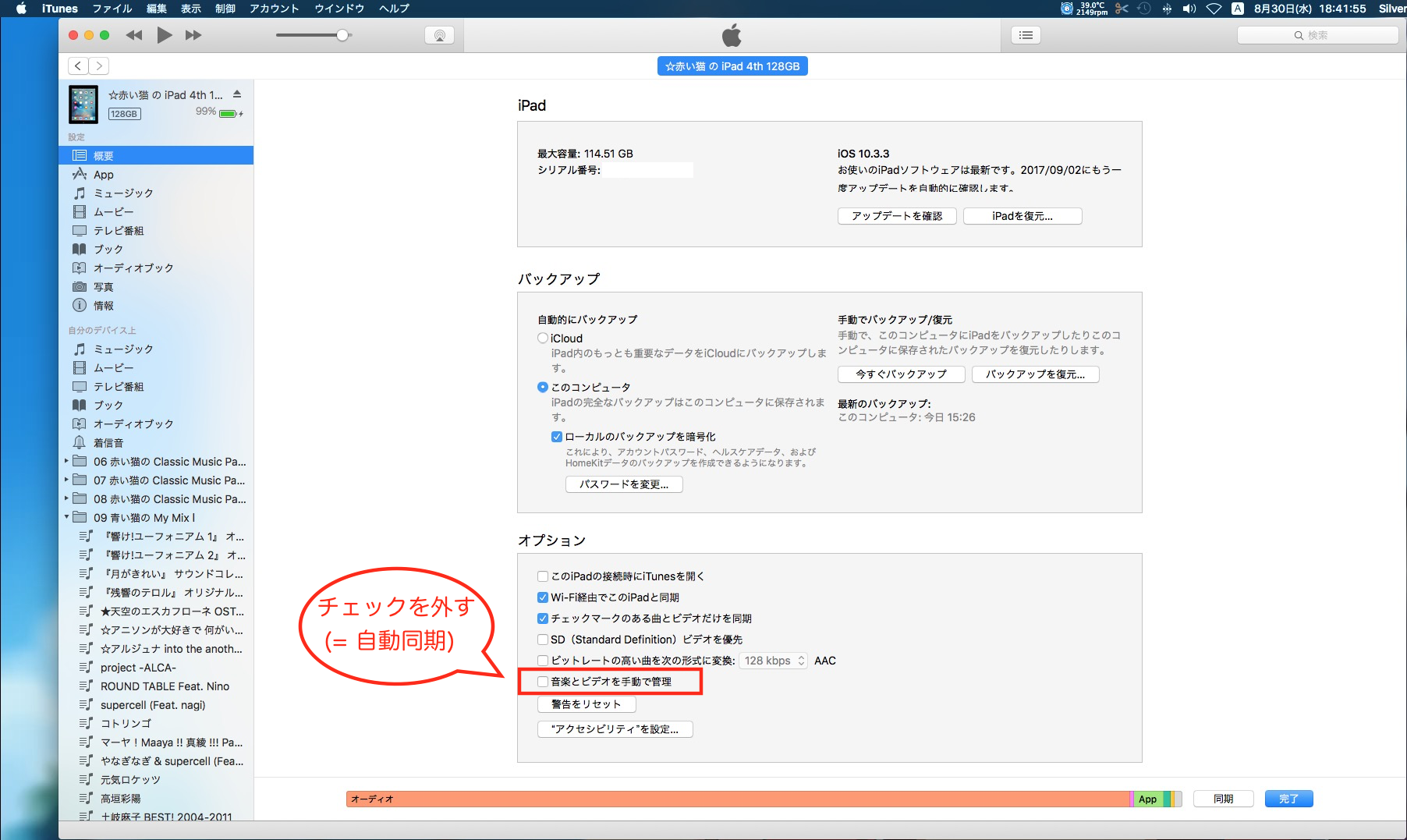Open the 制御 menu
This screenshot has width=1407, height=840.
pyautogui.click(x=225, y=9)
